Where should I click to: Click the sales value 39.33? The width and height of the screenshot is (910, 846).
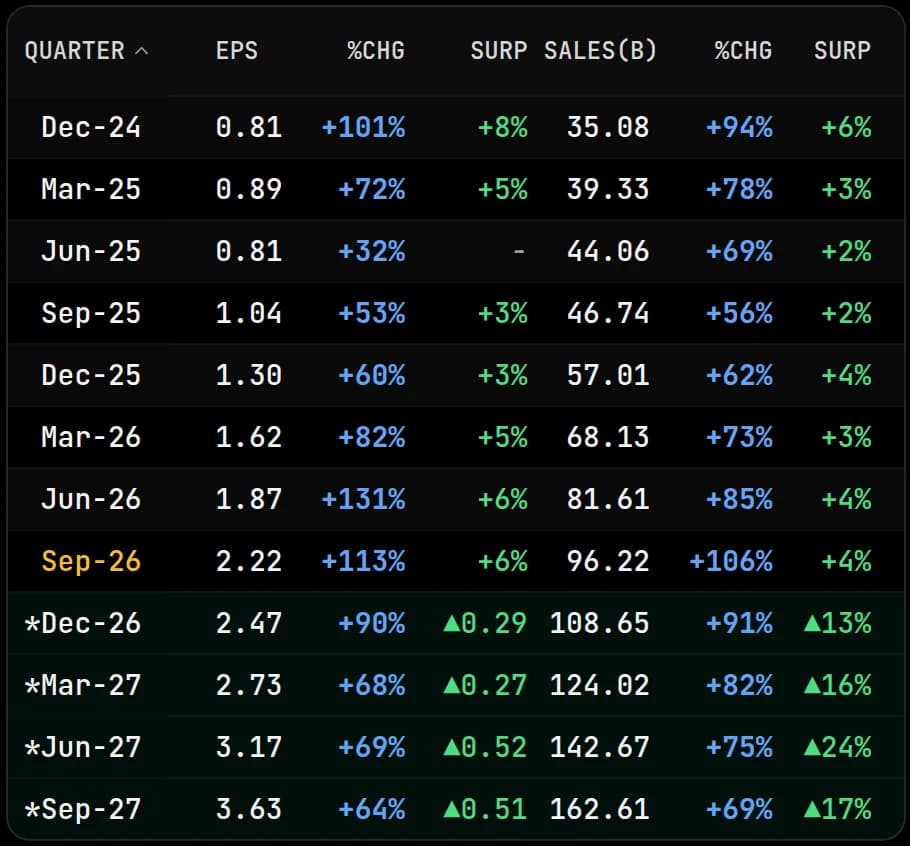608,189
